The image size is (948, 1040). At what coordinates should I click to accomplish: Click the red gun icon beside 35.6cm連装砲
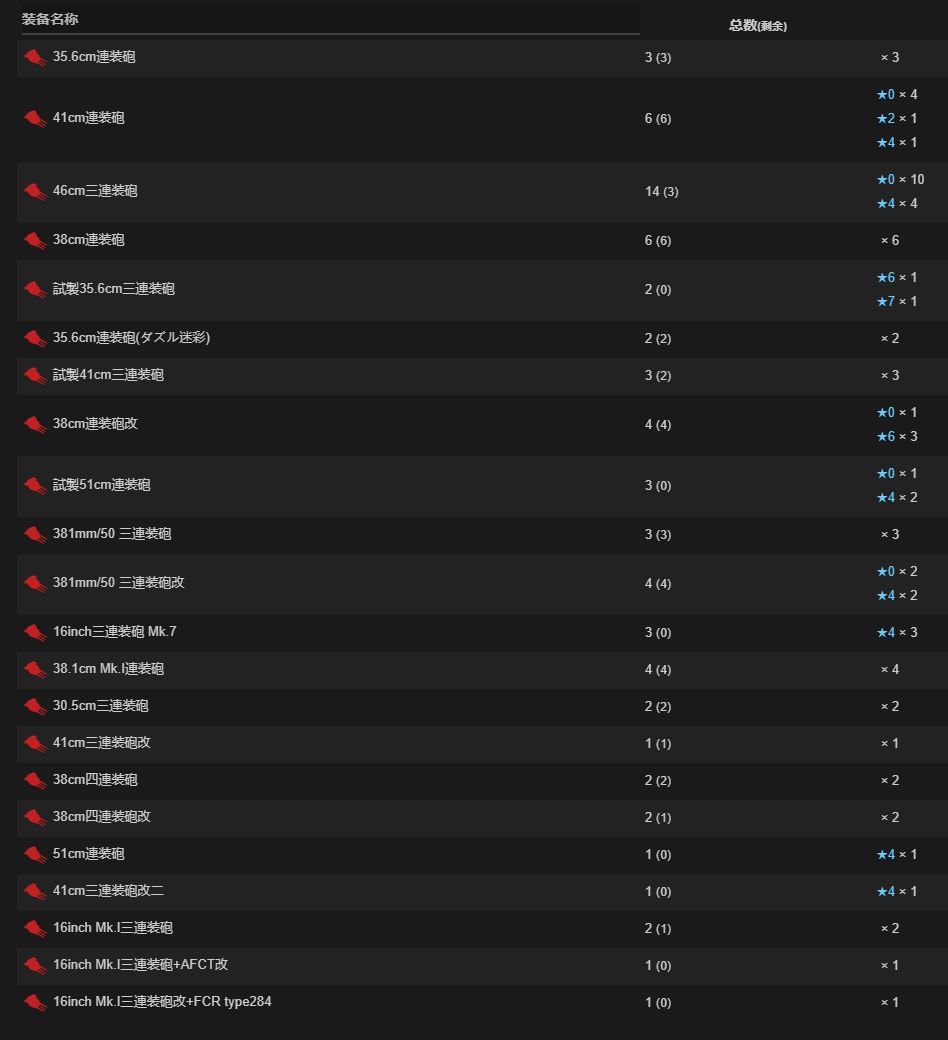35,58
